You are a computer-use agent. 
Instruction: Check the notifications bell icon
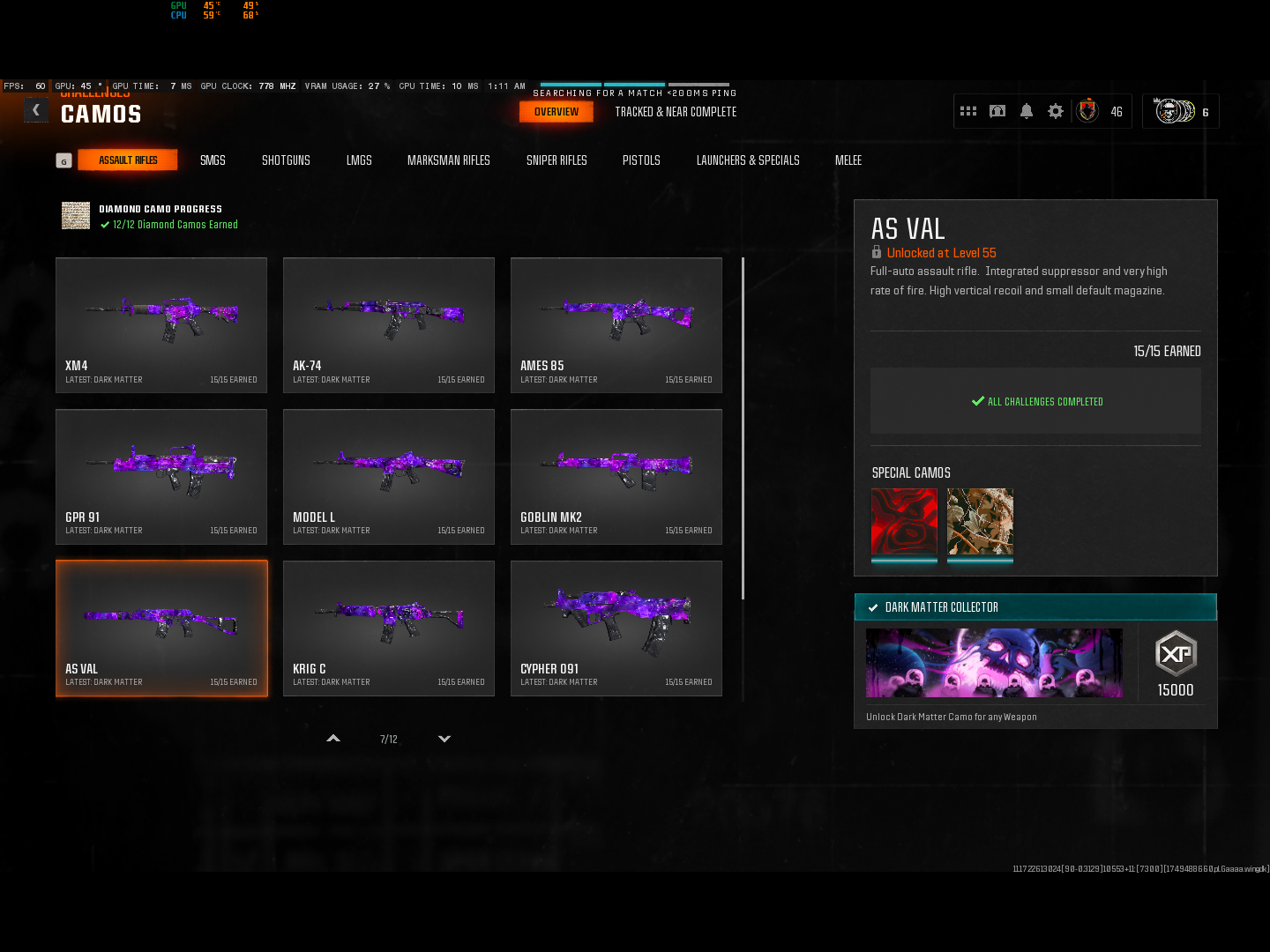point(1026,110)
